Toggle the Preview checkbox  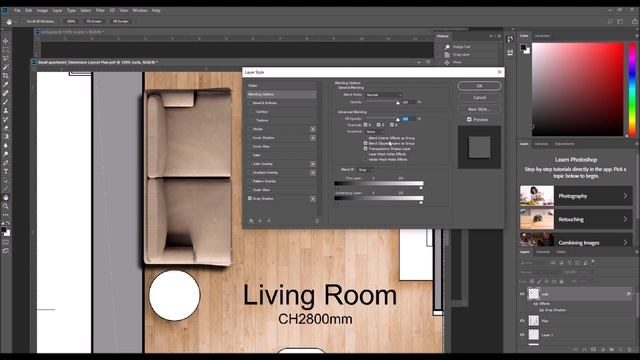pyautogui.click(x=469, y=120)
